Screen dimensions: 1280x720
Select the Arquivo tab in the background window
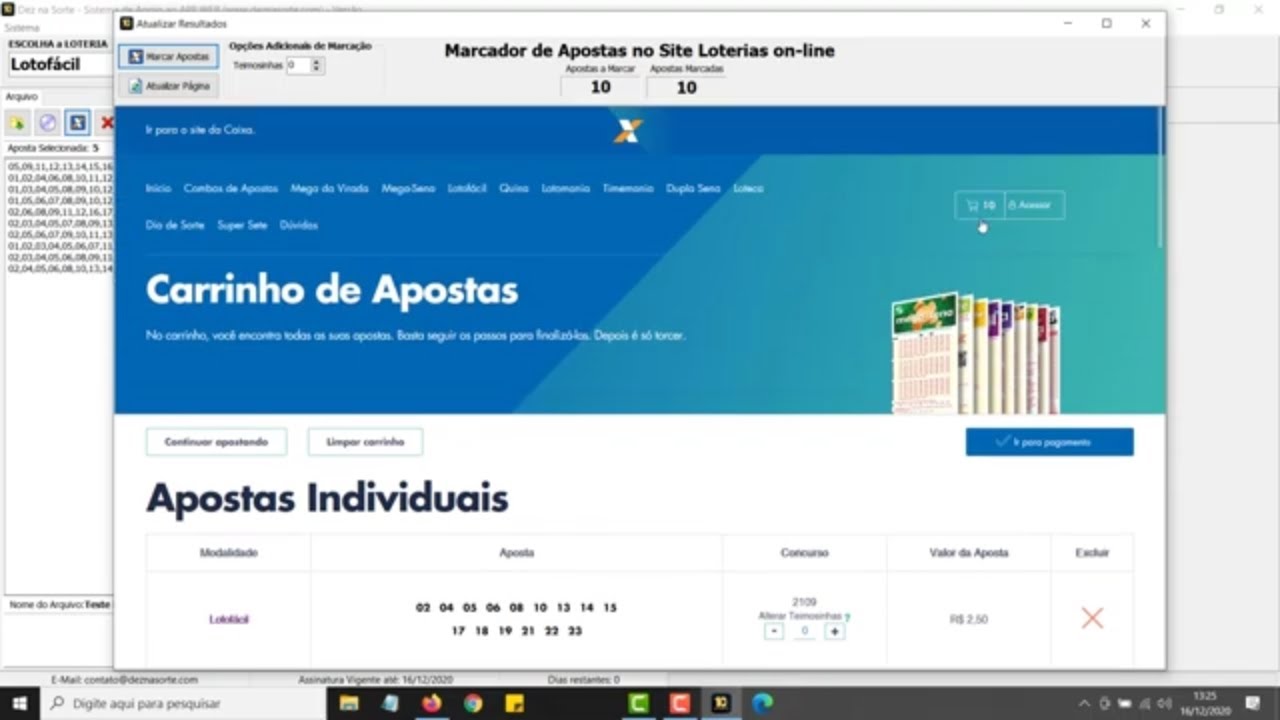pos(21,97)
